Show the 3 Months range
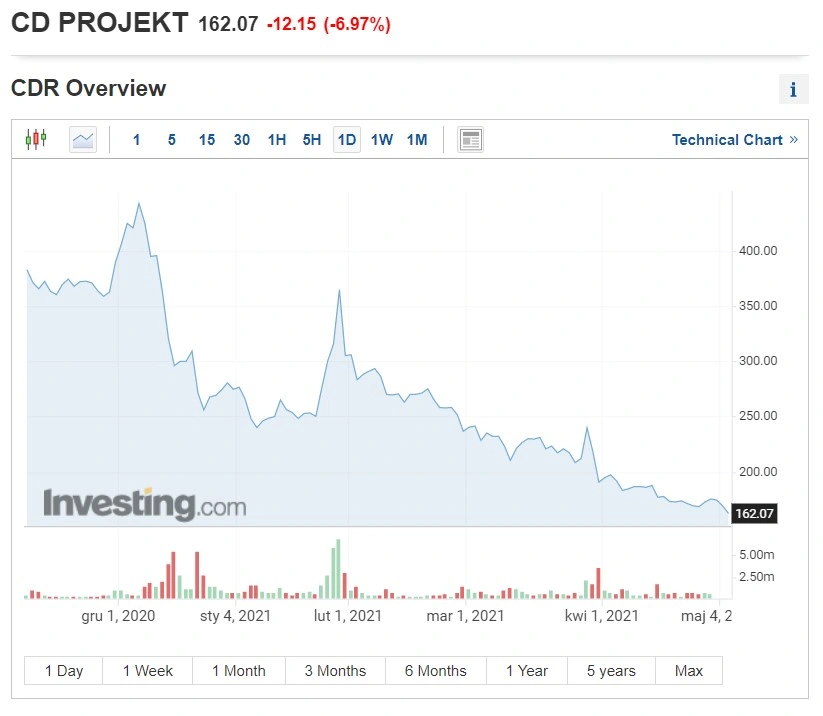This screenshot has height=716, width=823. (x=335, y=670)
